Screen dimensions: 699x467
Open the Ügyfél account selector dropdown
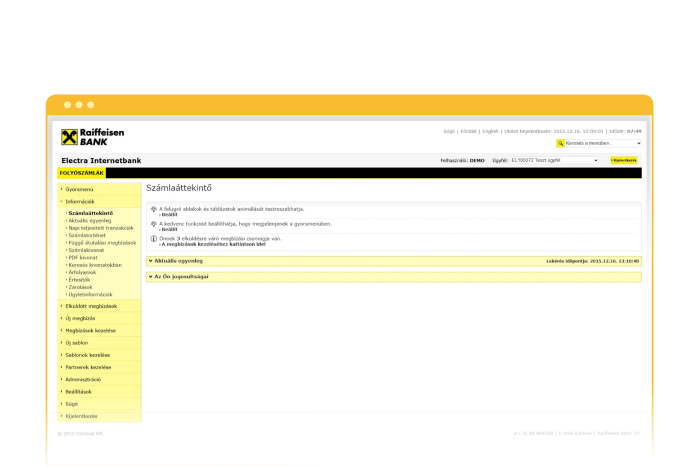pyautogui.click(x=554, y=160)
